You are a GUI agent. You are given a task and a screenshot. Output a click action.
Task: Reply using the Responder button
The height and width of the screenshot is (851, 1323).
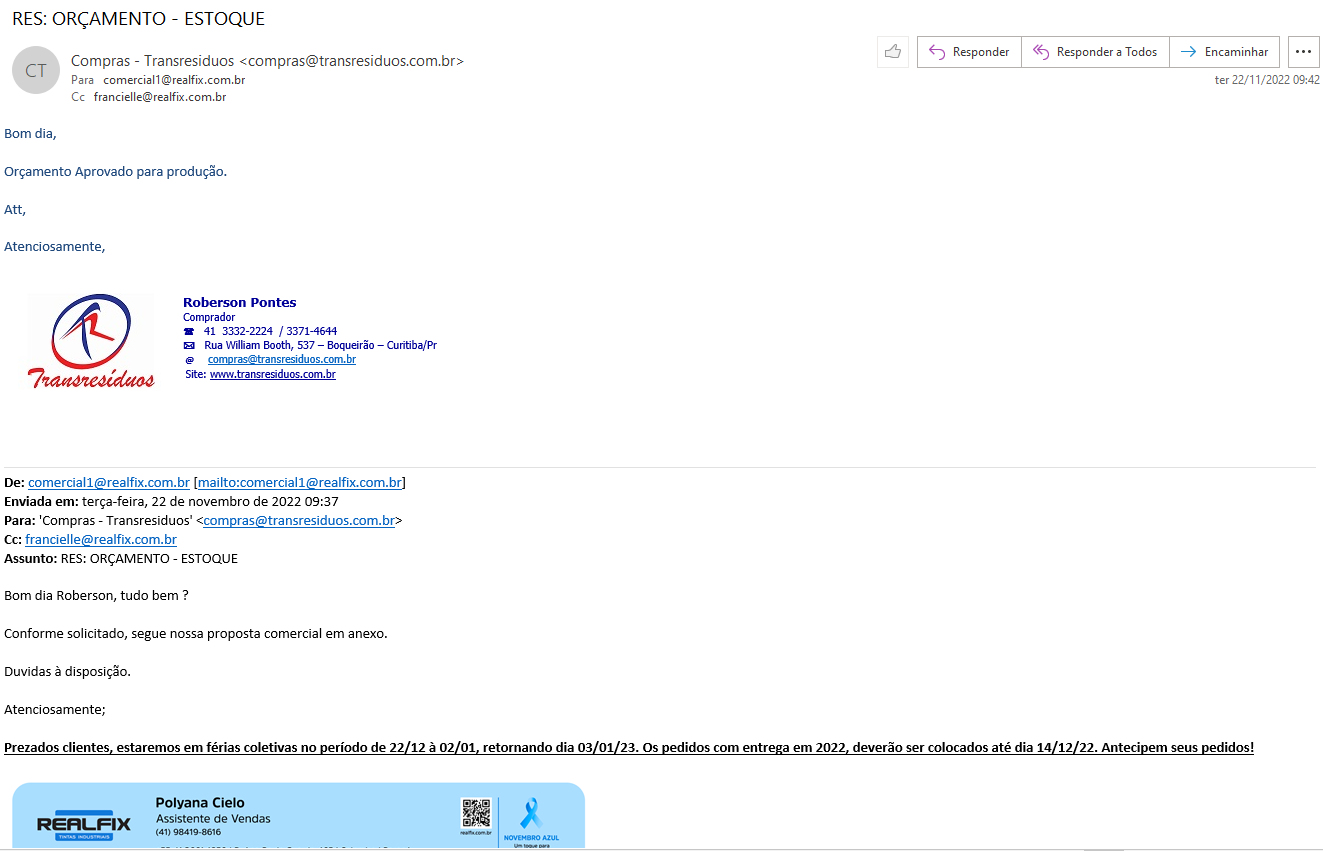968,52
